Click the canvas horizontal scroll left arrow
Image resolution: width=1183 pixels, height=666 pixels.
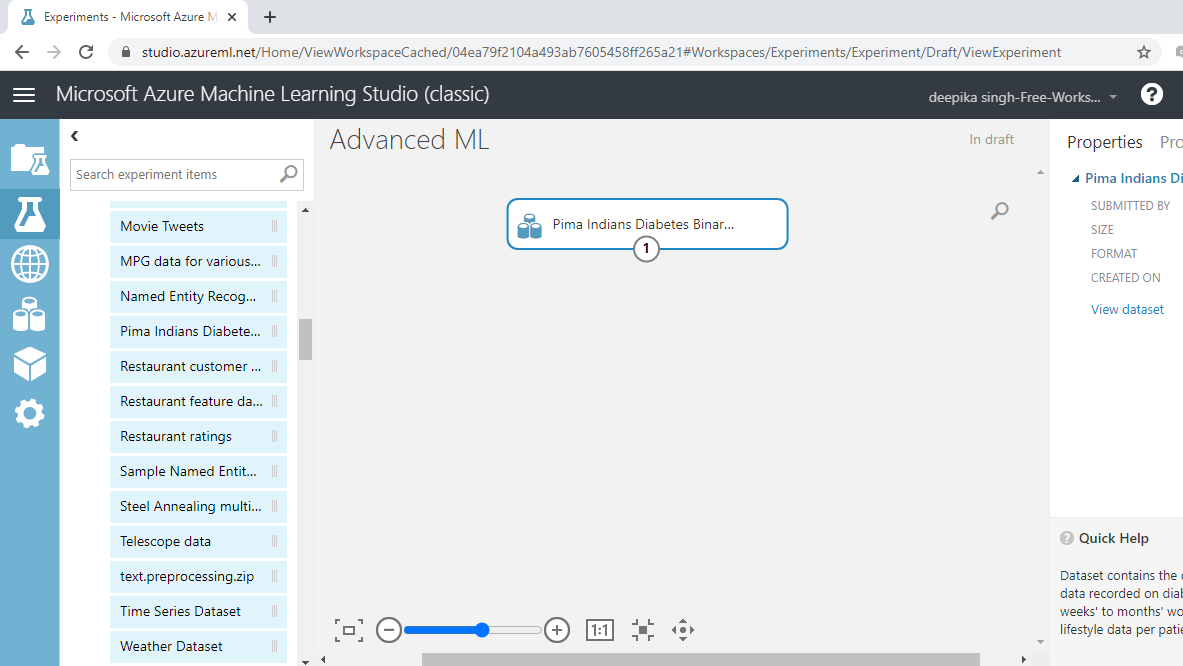tap(323, 659)
